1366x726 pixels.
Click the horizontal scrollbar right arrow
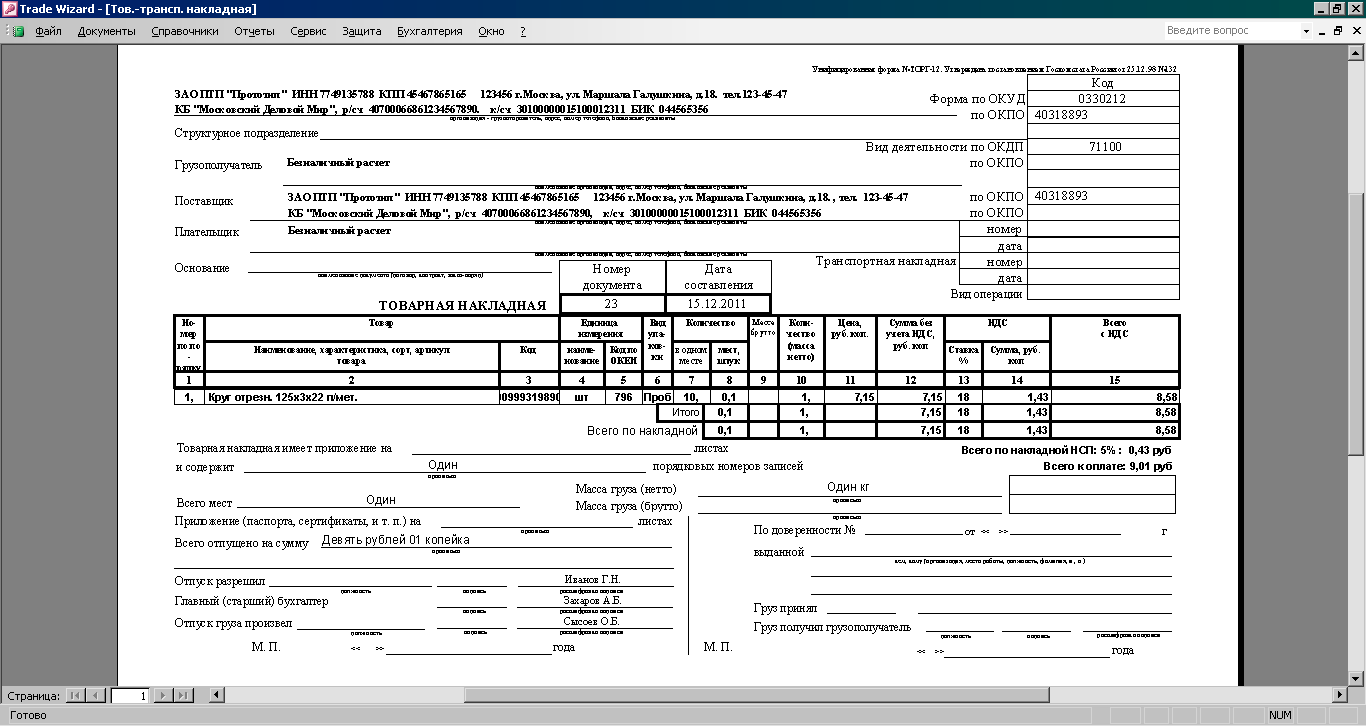tap(1341, 695)
